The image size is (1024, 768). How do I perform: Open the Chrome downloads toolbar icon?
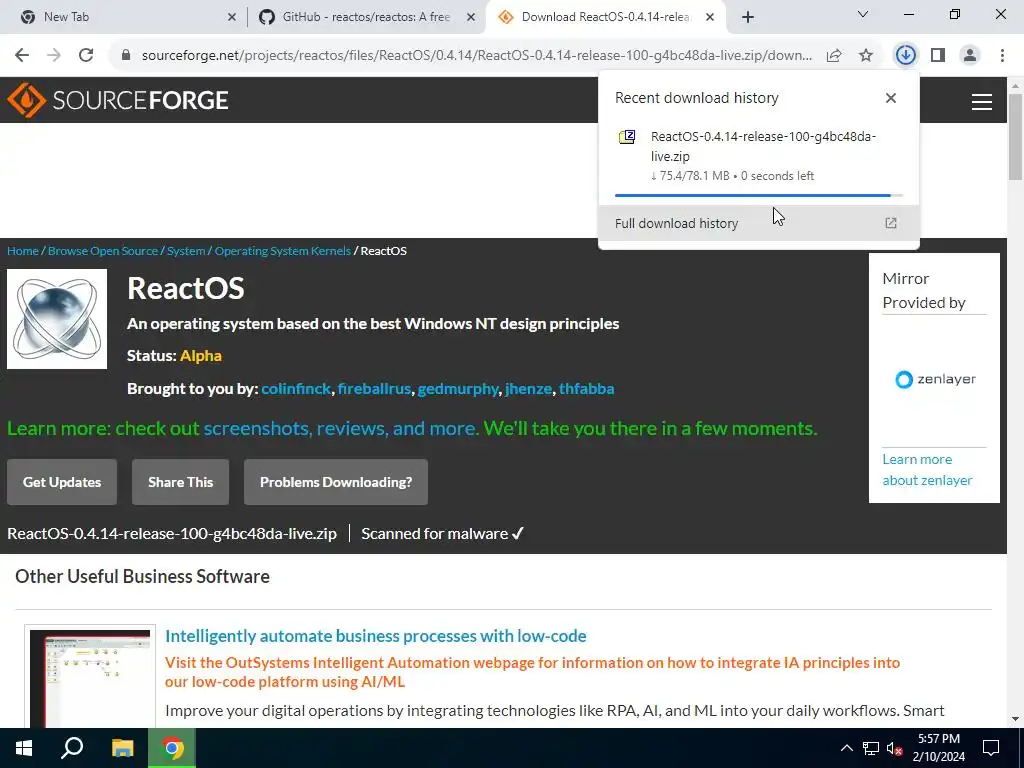click(x=905, y=55)
